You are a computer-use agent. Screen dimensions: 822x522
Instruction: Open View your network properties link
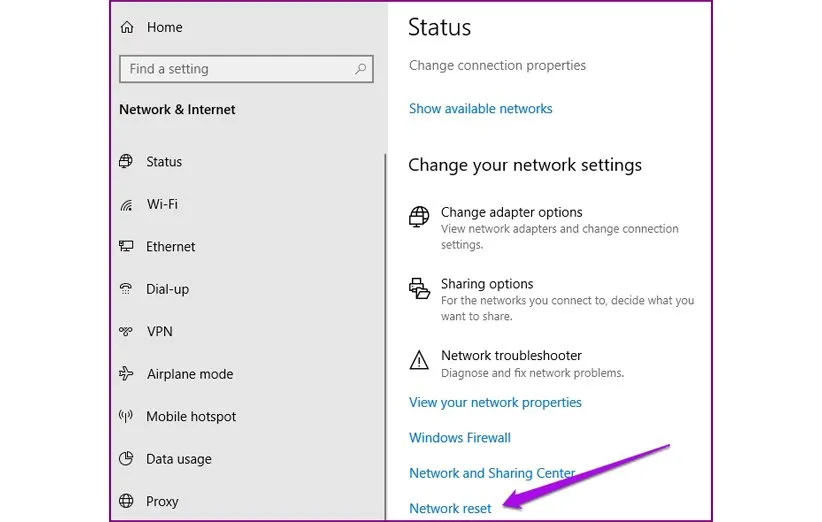click(495, 402)
